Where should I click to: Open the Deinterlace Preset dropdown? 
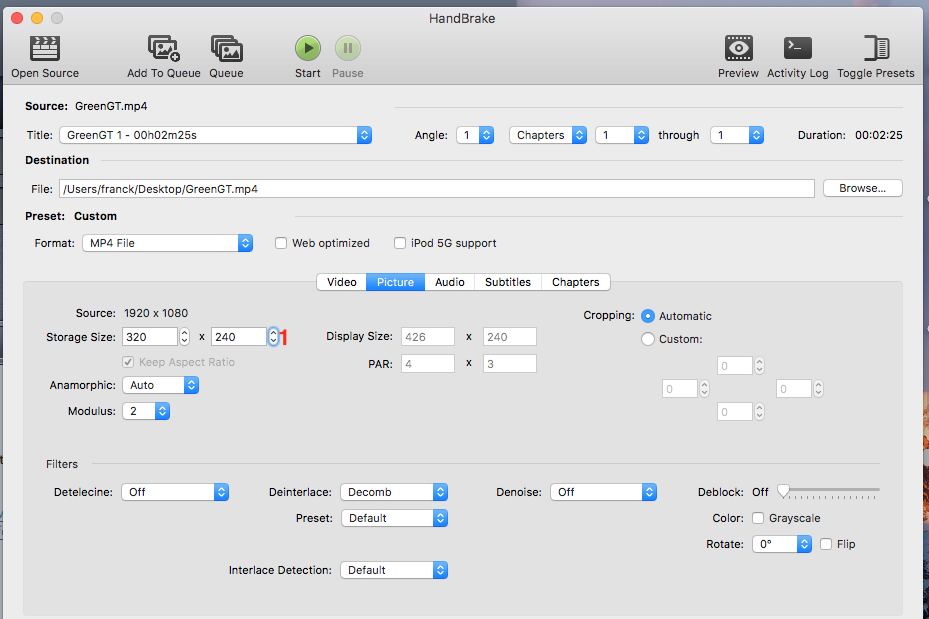(395, 518)
